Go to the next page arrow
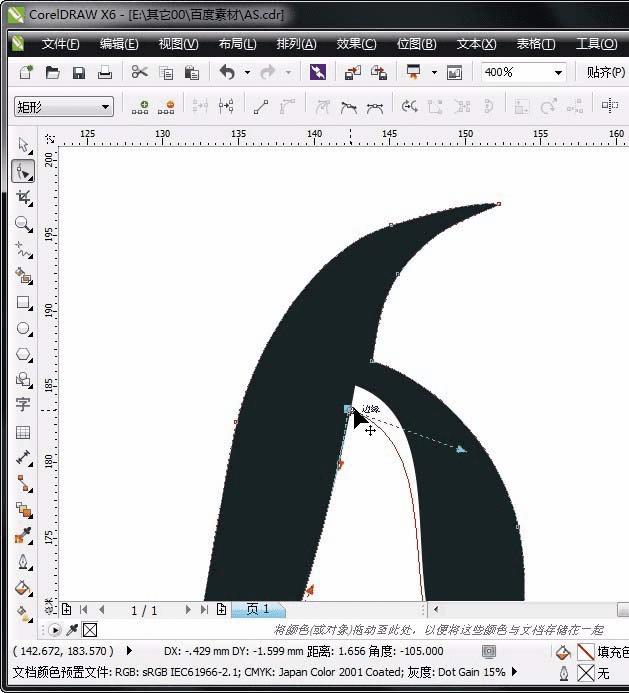Image resolution: width=629 pixels, height=693 pixels. coord(187,609)
